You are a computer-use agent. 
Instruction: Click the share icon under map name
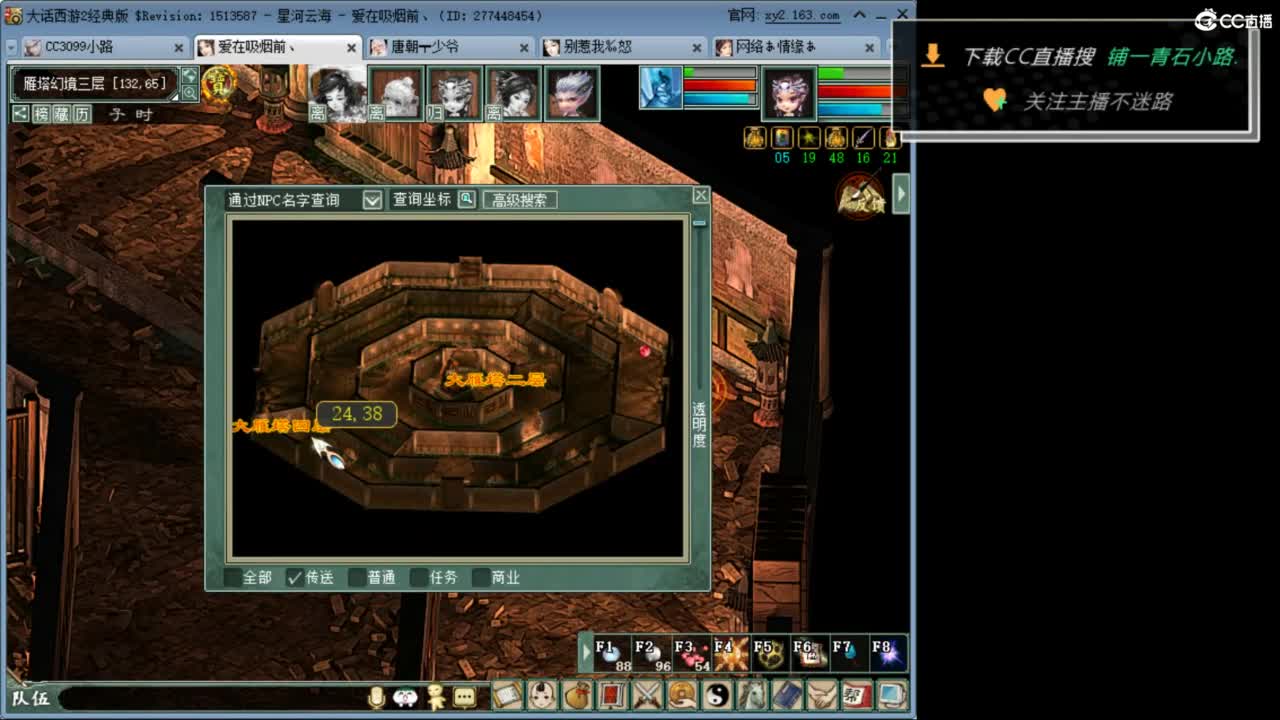pos(20,114)
